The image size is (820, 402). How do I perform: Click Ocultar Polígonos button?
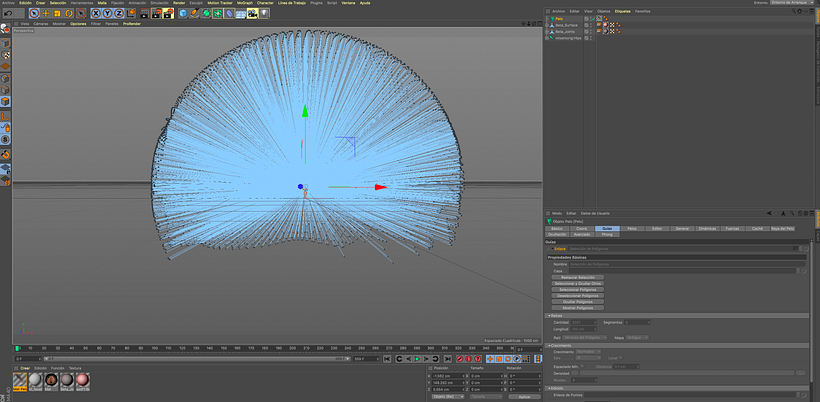[x=578, y=302]
